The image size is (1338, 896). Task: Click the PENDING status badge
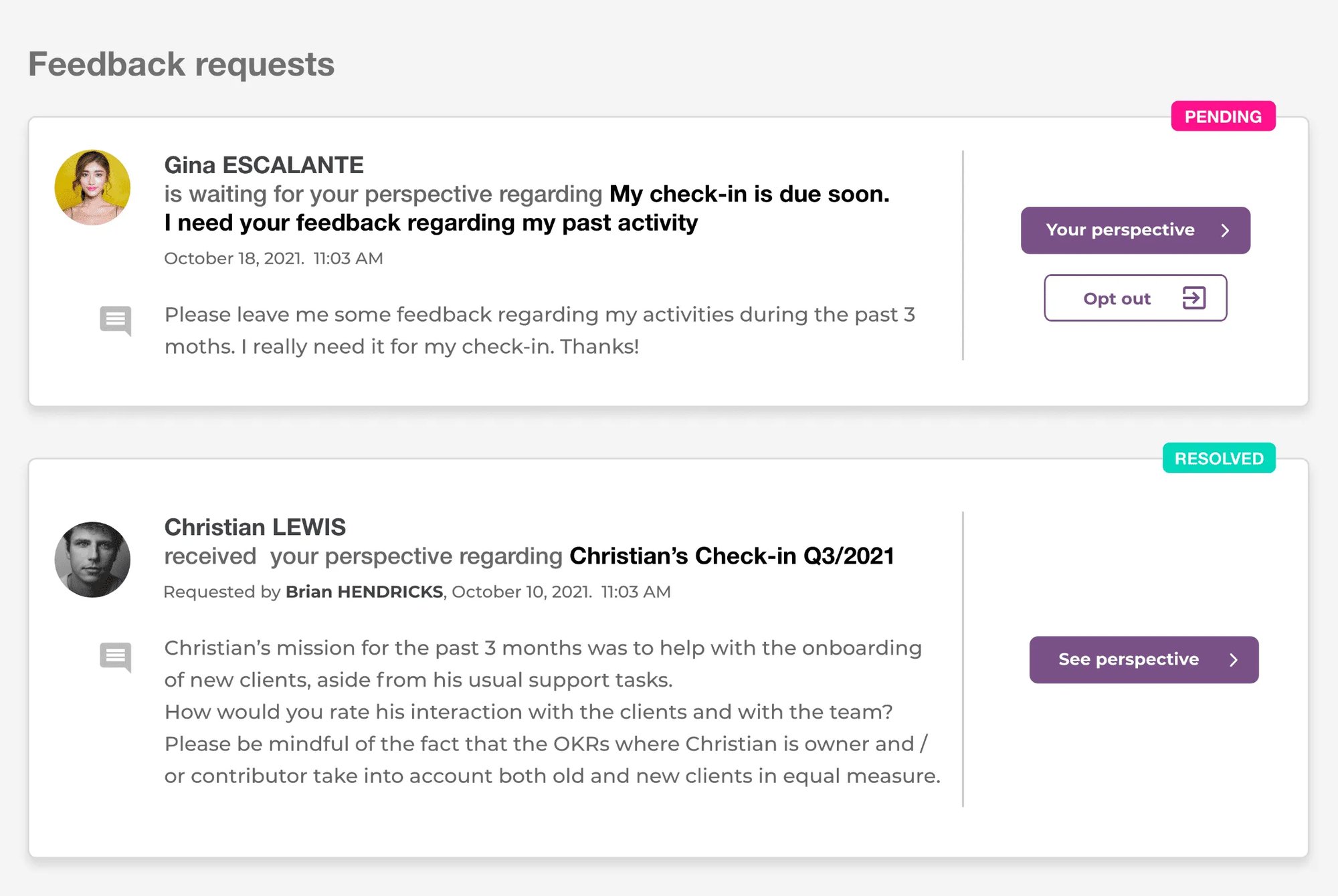1223,116
